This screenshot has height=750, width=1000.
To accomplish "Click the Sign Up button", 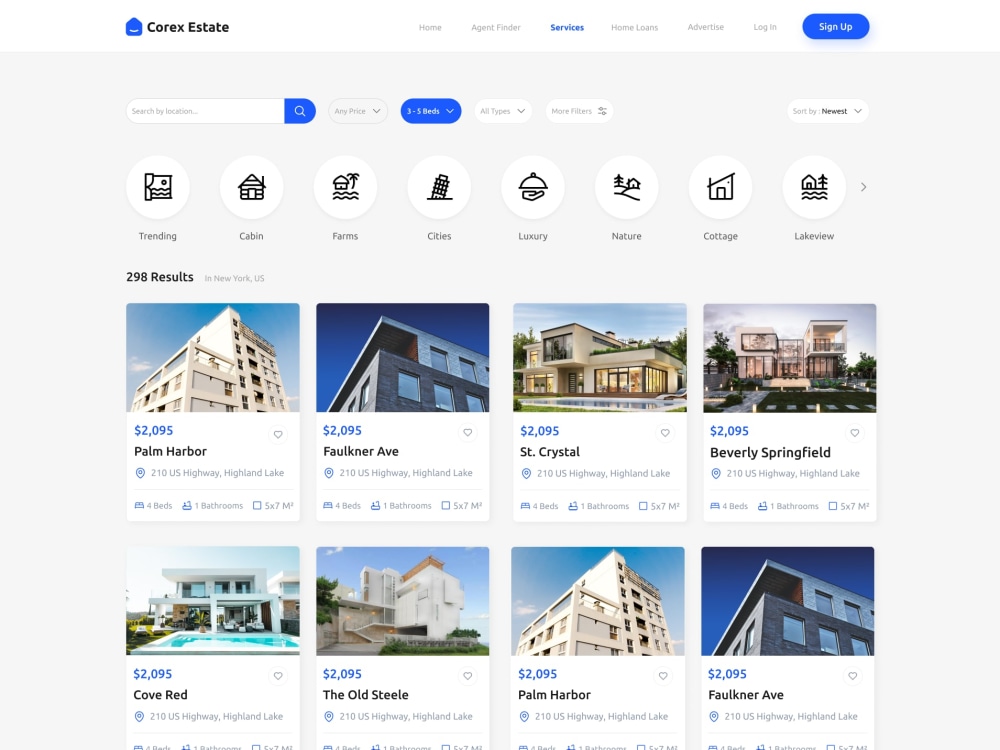I will click(835, 27).
